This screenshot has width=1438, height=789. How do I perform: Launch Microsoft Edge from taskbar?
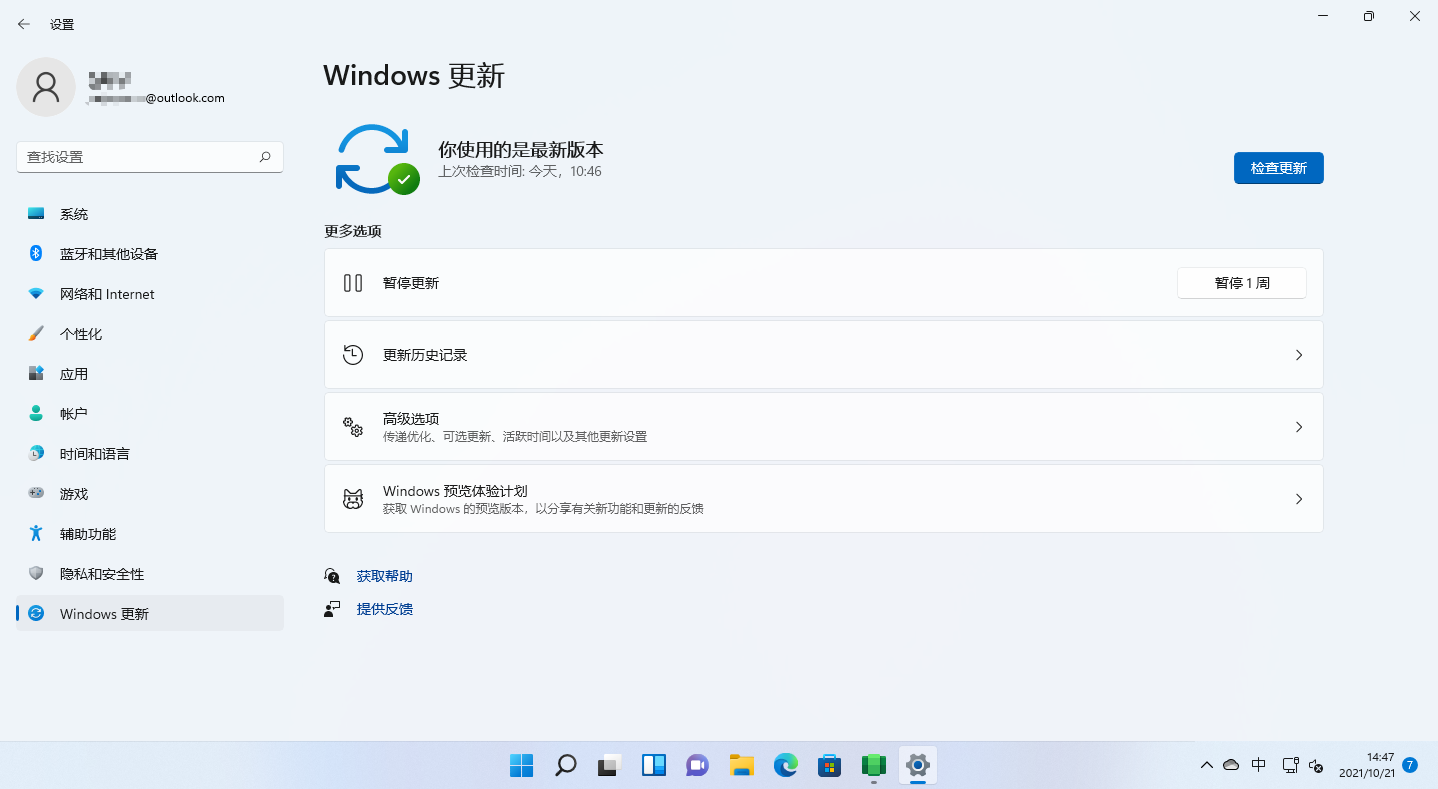pos(786,765)
